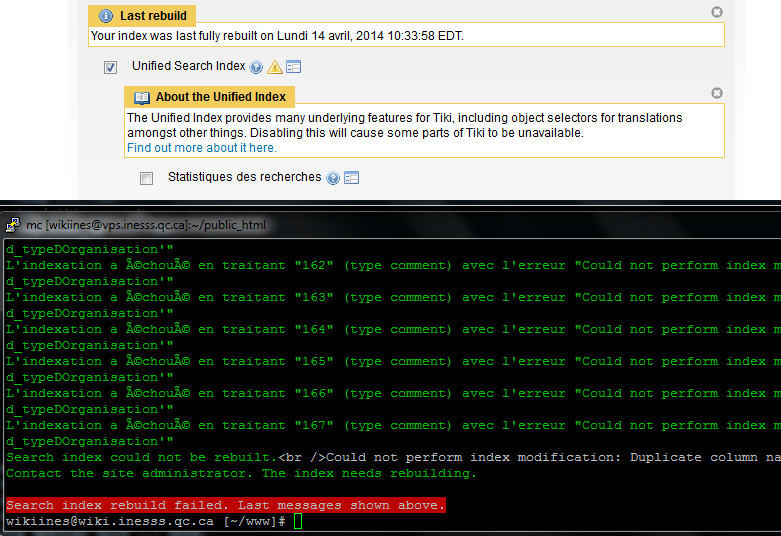Click the terminal prompt 'wikiines@wiki.inesss.qc.ca'
This screenshot has height=536, width=781.
pos(110,522)
